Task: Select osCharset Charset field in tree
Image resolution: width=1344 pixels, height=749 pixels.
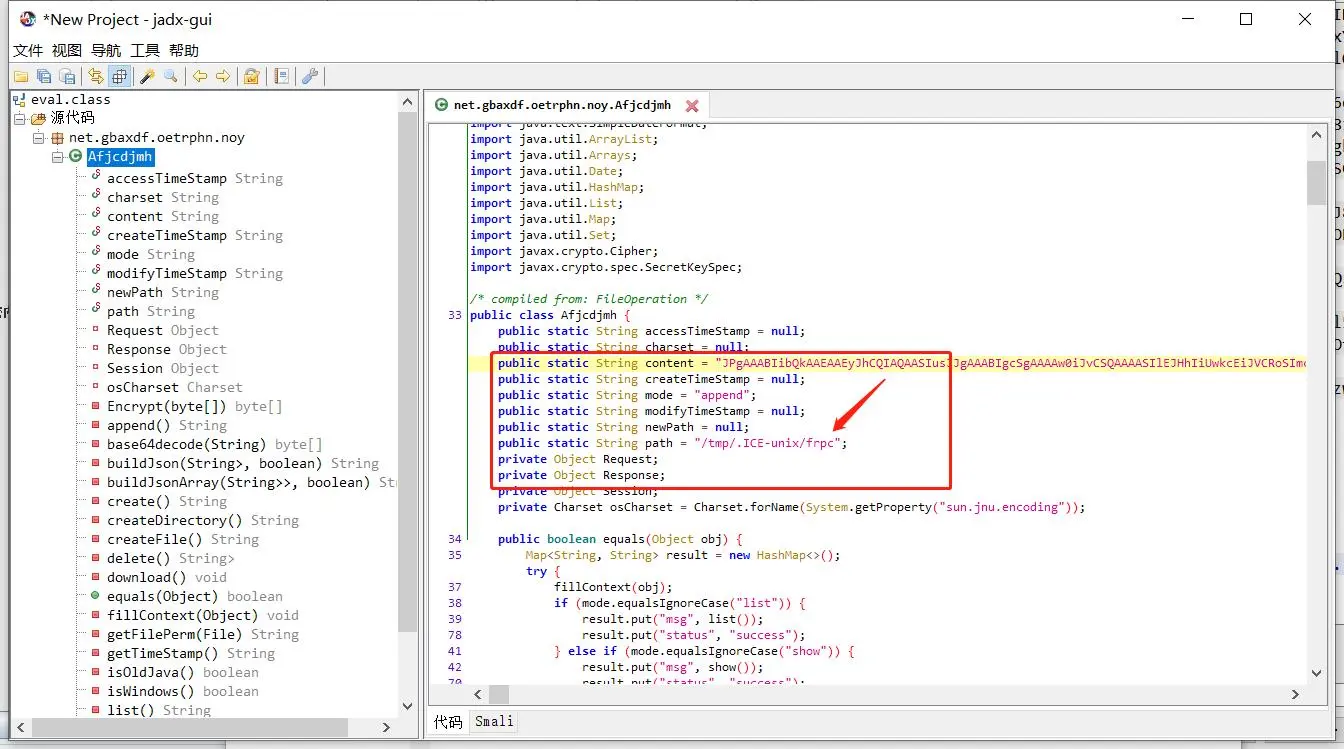Action: (x=175, y=387)
